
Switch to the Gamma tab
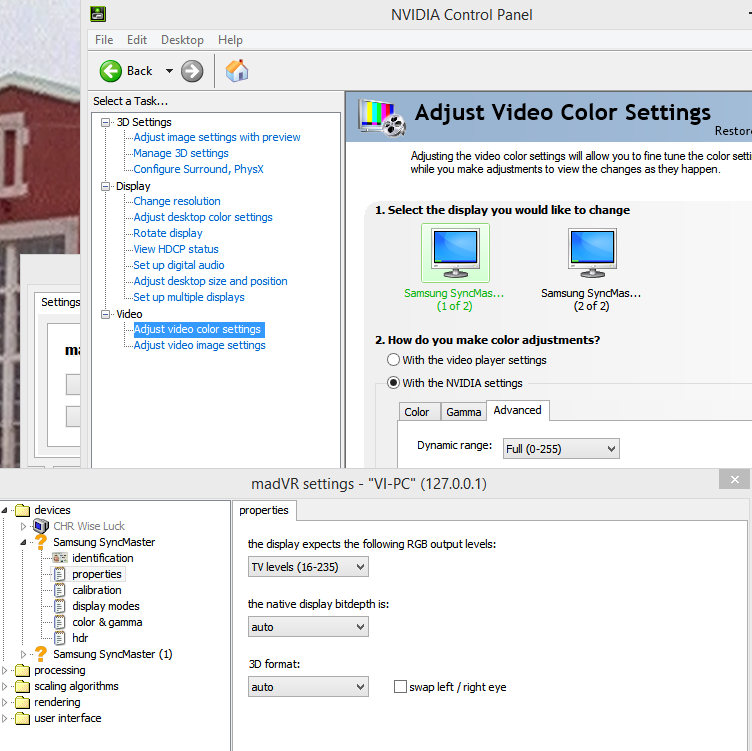[463, 412]
